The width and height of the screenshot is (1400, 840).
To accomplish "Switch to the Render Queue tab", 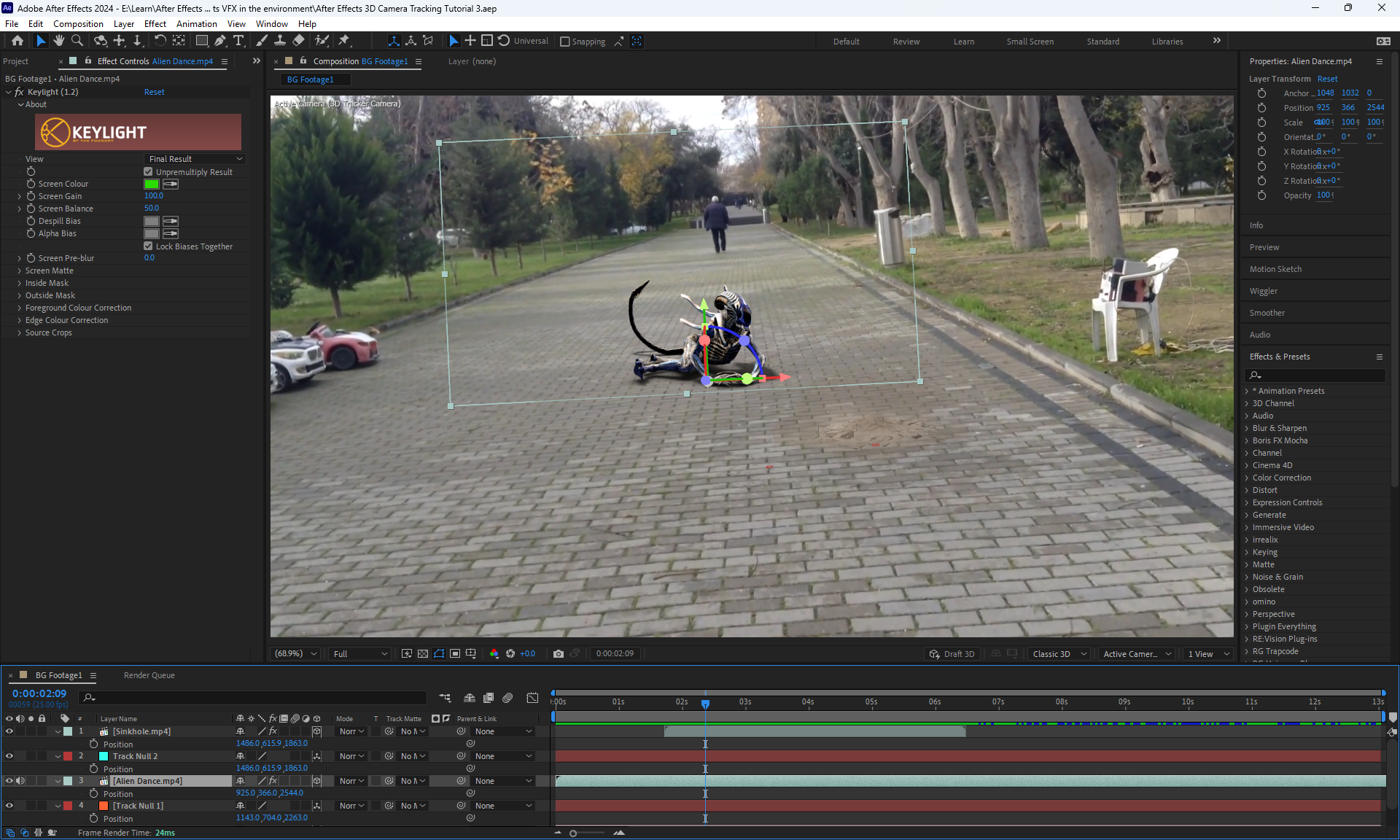I will point(149,675).
